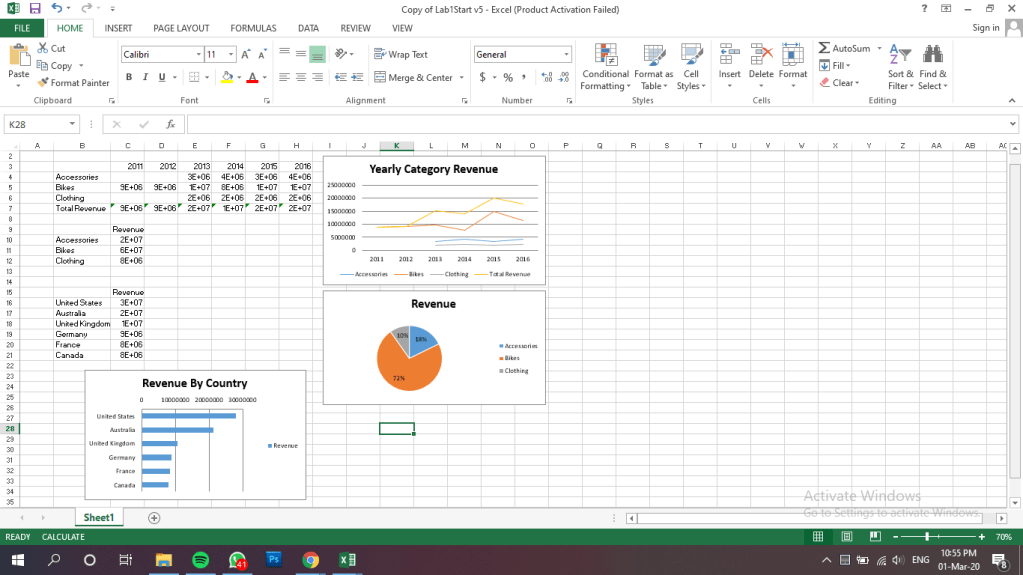
Task: Switch to the PAGE LAYOUT tab
Action: 181,28
